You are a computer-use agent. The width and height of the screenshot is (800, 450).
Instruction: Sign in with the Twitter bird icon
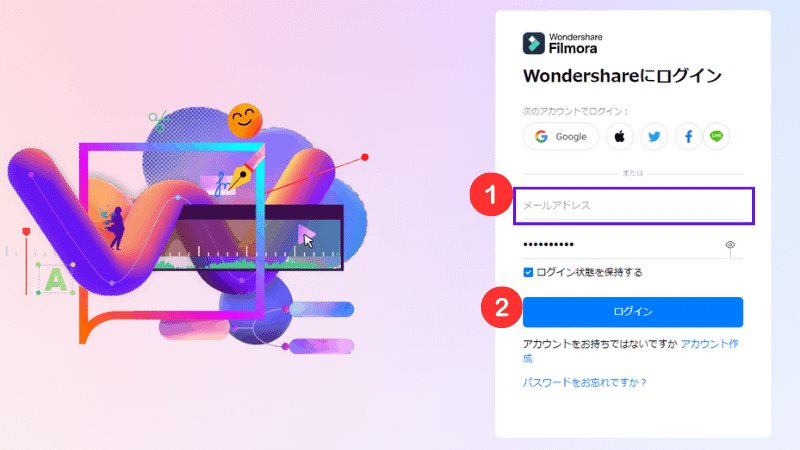coord(654,137)
